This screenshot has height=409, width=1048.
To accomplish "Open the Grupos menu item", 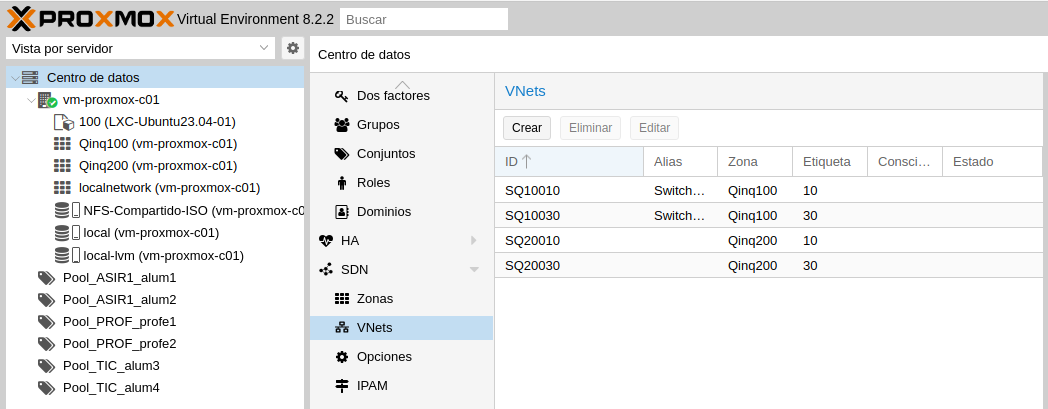I will tap(401, 125).
